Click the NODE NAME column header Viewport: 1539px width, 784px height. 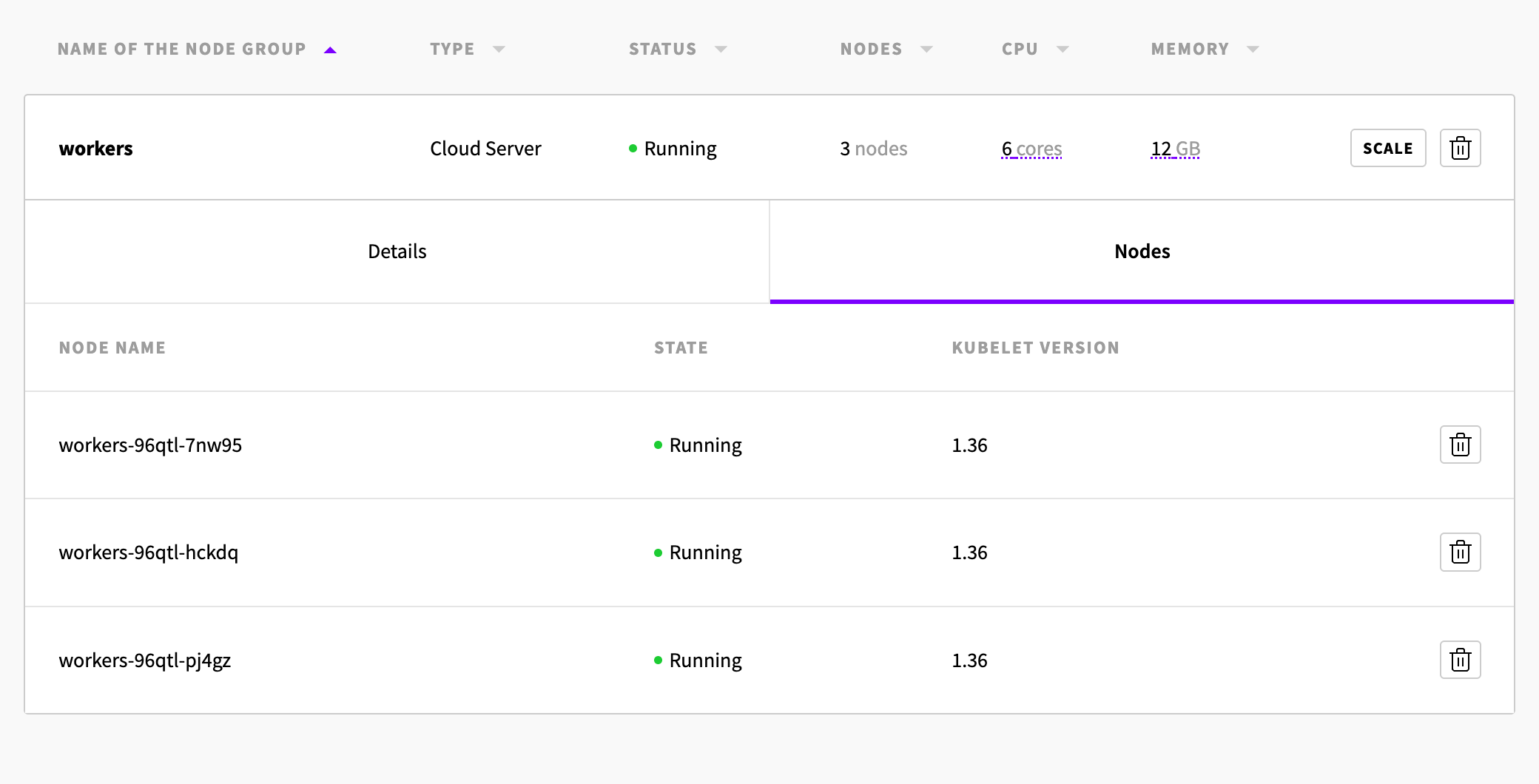[112, 348]
